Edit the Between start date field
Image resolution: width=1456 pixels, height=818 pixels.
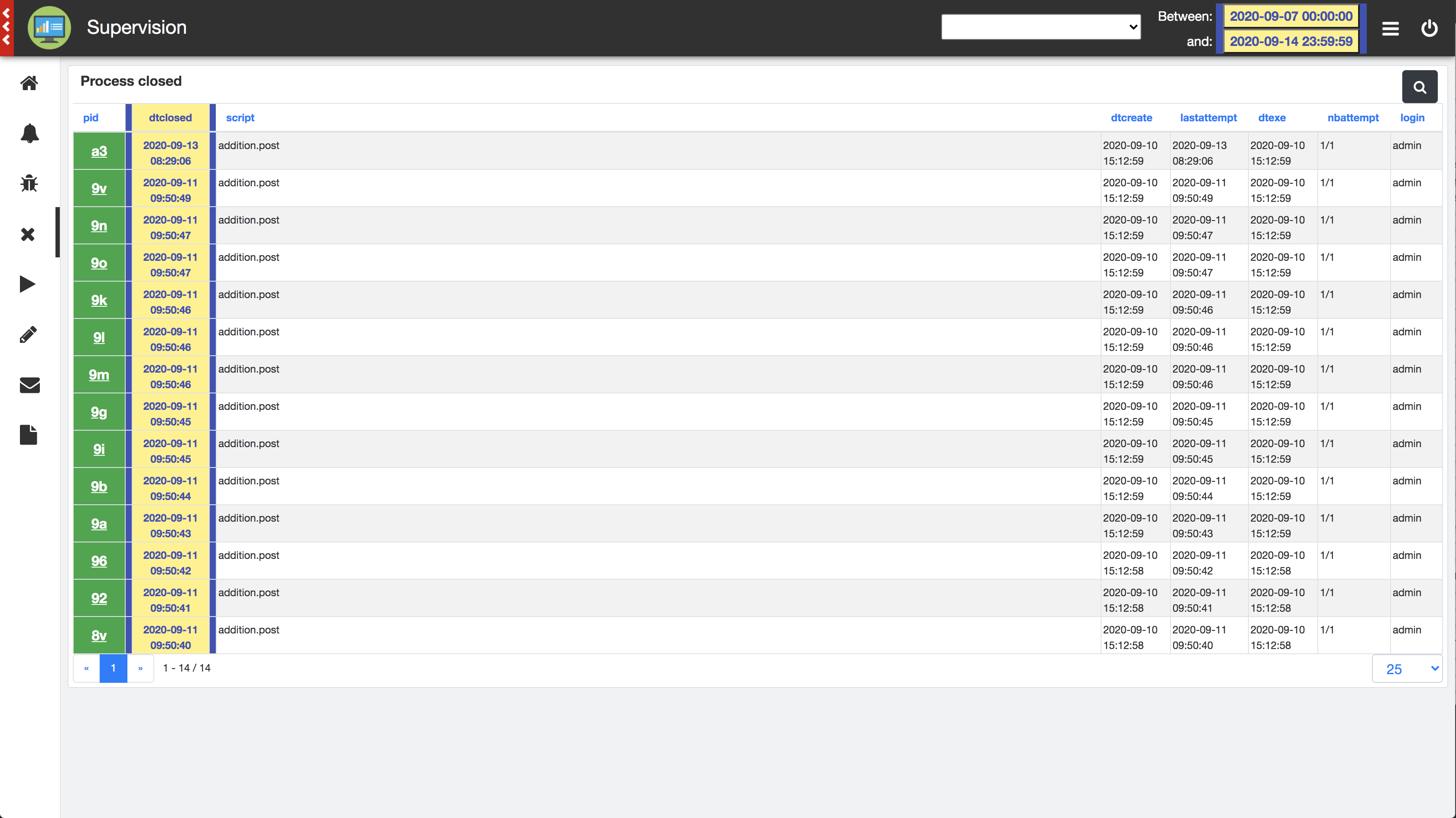[x=1291, y=16]
